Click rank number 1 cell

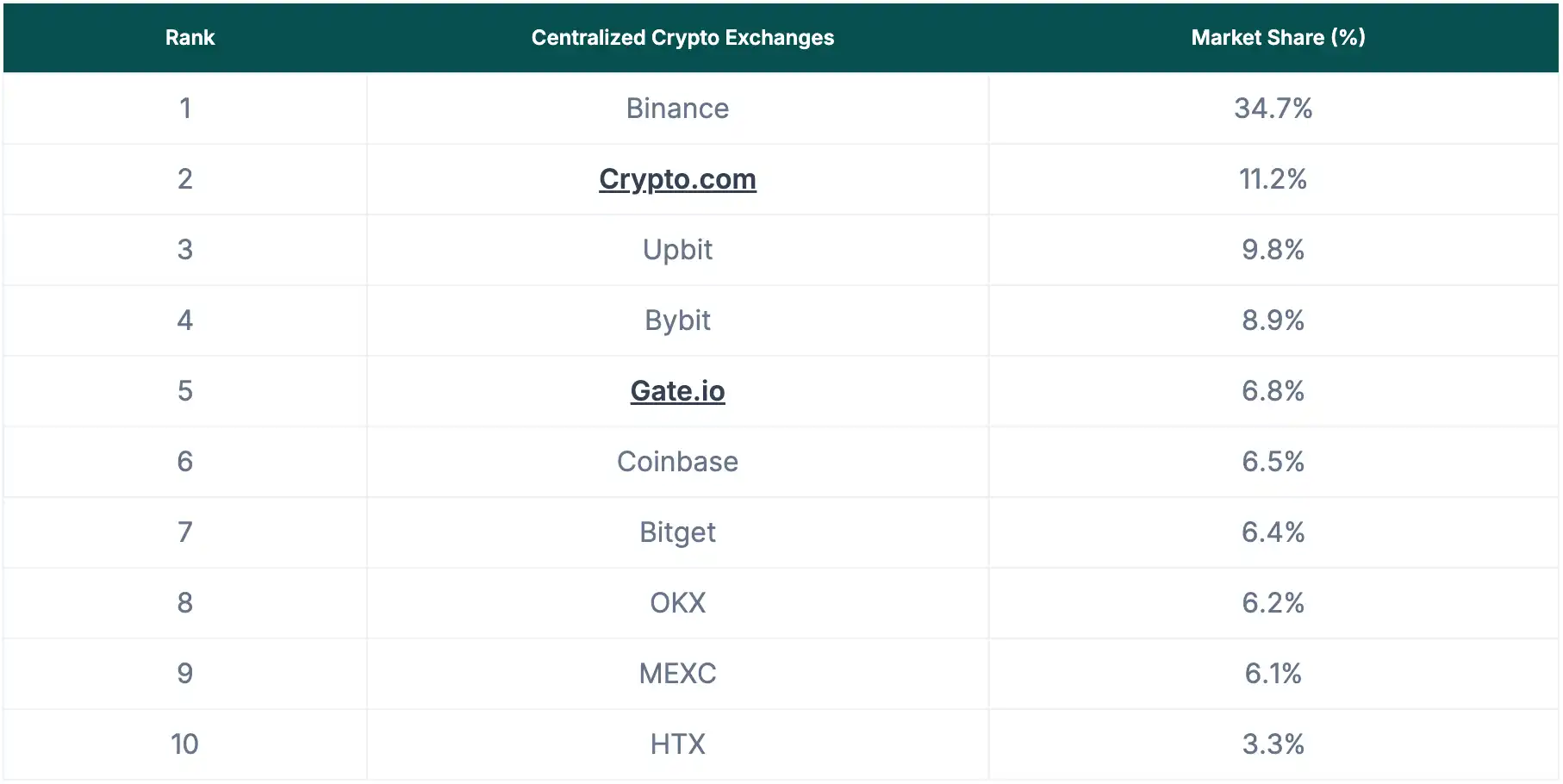pos(184,109)
